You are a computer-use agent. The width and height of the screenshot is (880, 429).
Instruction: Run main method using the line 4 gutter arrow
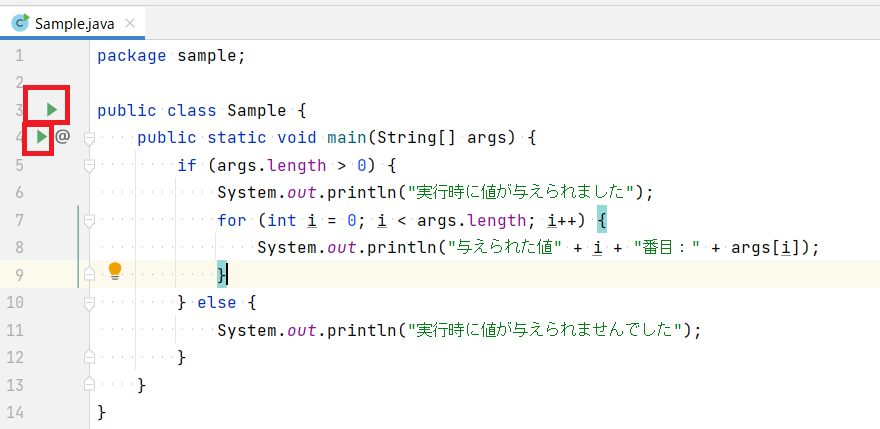coord(42,136)
